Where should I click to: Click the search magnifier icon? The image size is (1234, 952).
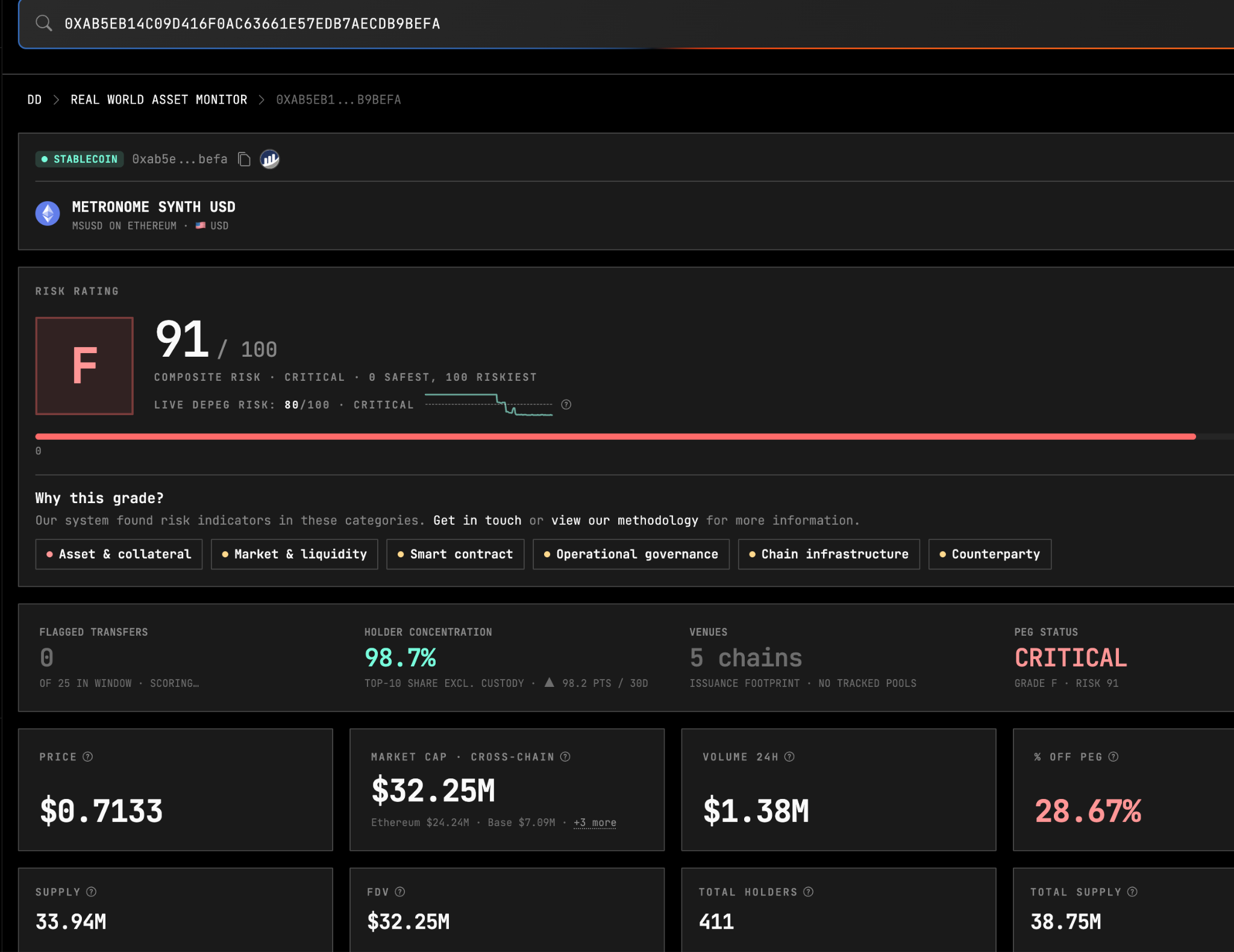click(x=43, y=23)
